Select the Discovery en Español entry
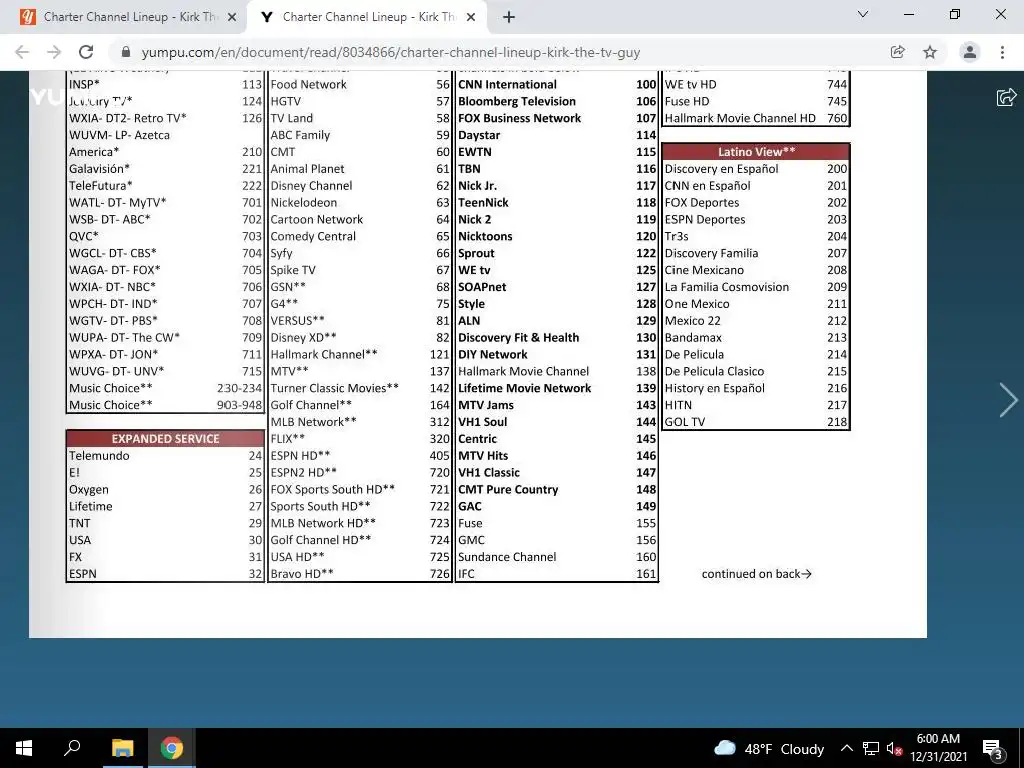Viewport: 1024px width, 768px height. 756,168
